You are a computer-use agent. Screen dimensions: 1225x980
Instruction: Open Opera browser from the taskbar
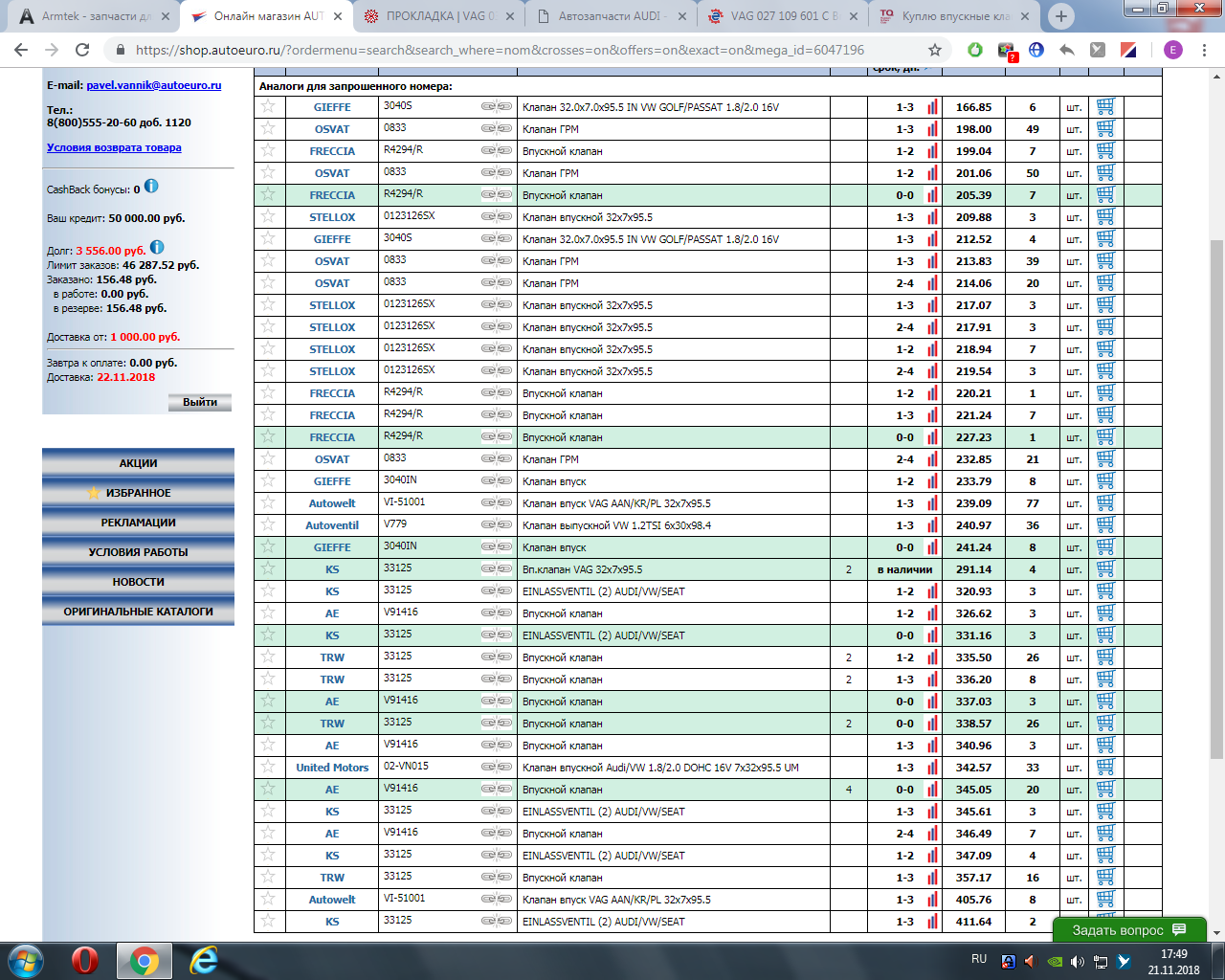coord(84,960)
